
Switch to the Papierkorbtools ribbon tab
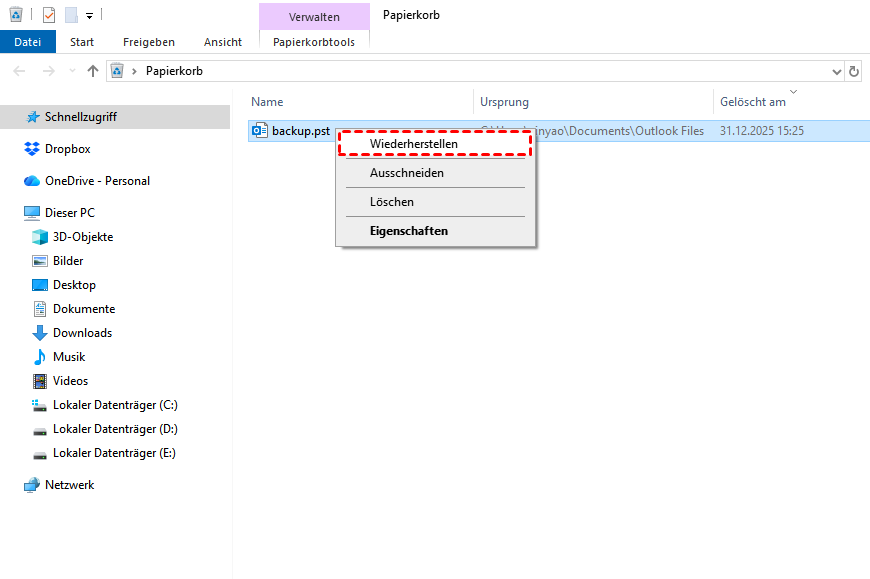[x=313, y=42]
